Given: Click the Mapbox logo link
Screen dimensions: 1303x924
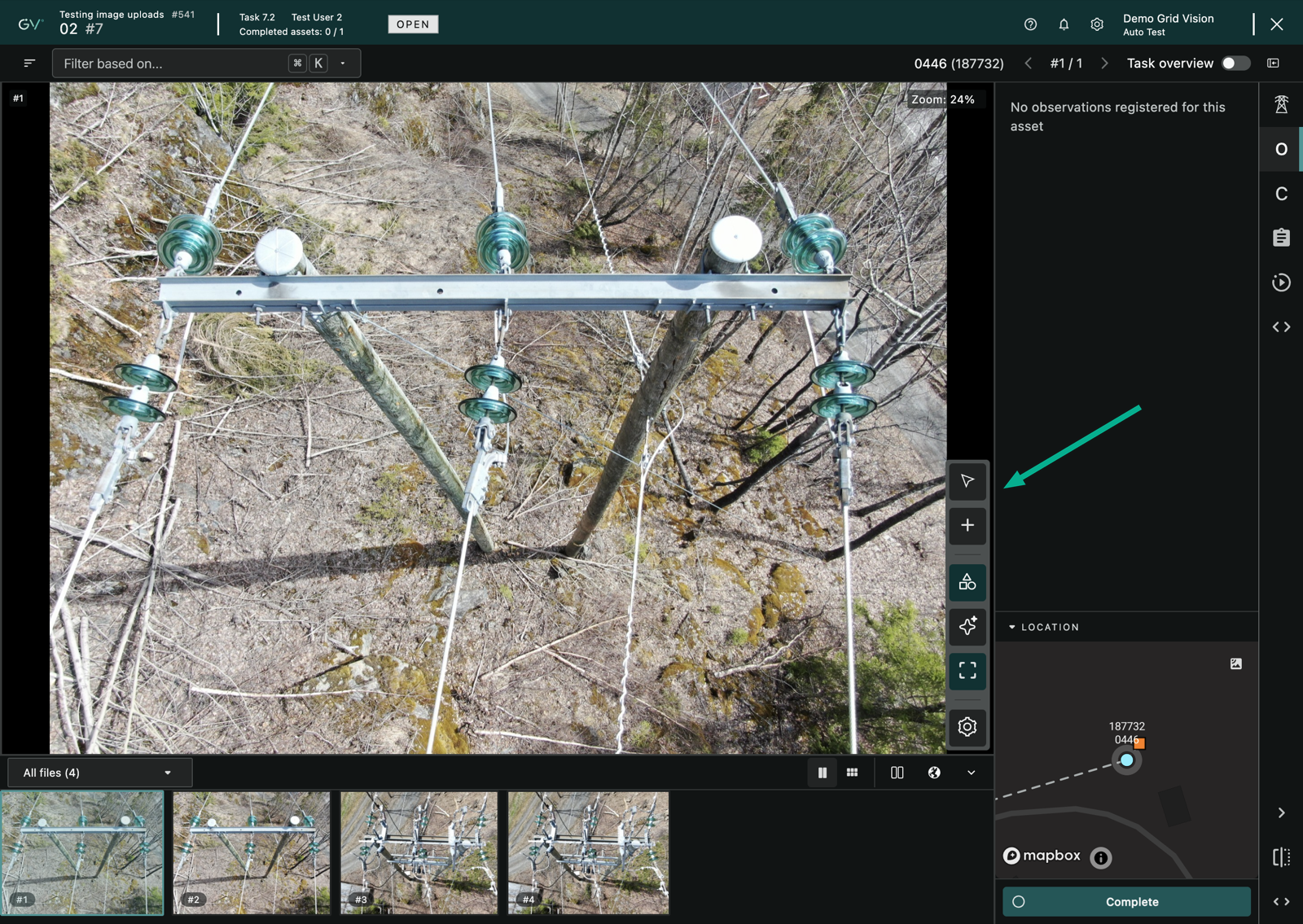Looking at the screenshot, I should tap(1042, 856).
